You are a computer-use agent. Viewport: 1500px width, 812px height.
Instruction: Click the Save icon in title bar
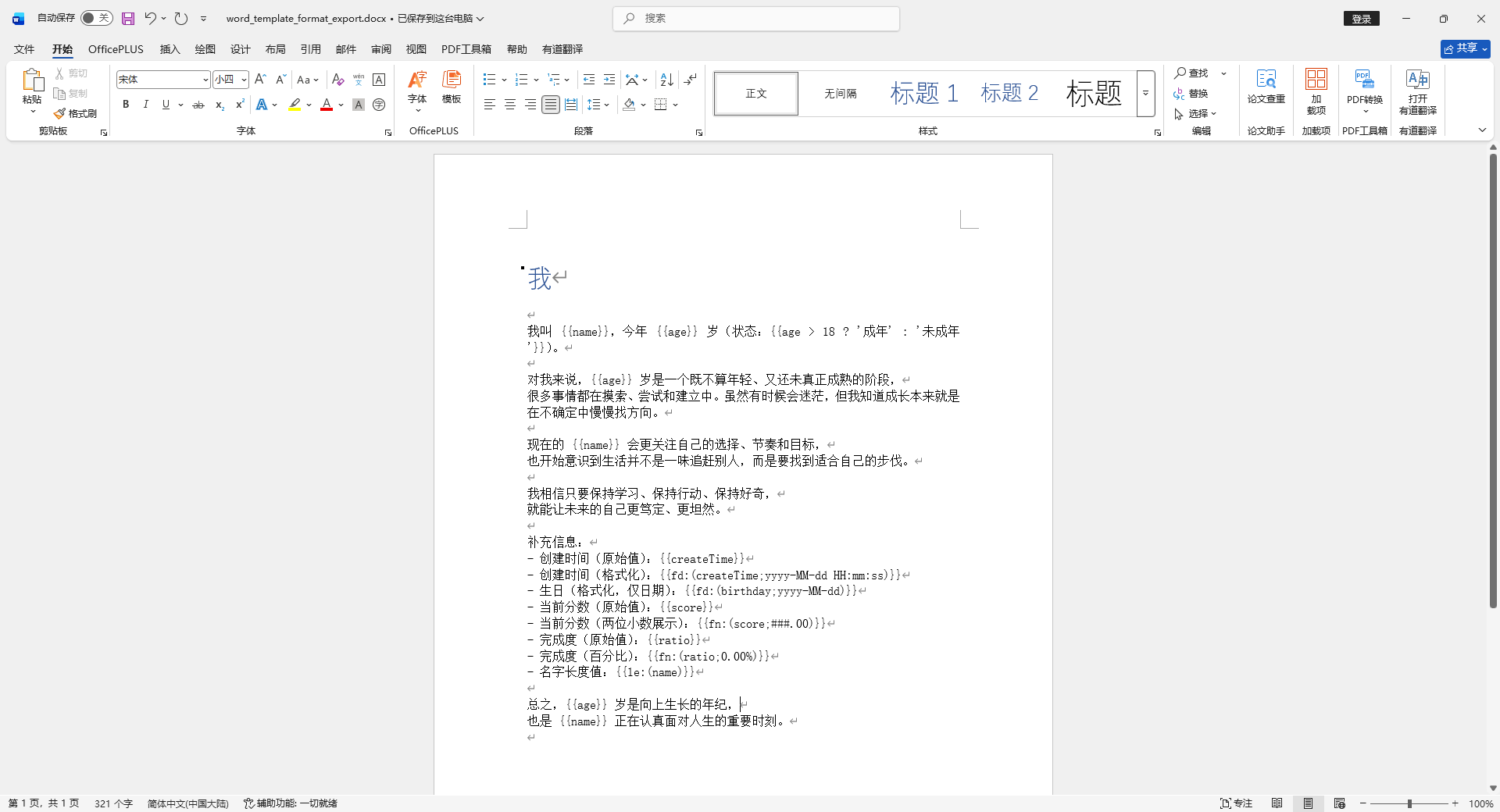point(128,19)
